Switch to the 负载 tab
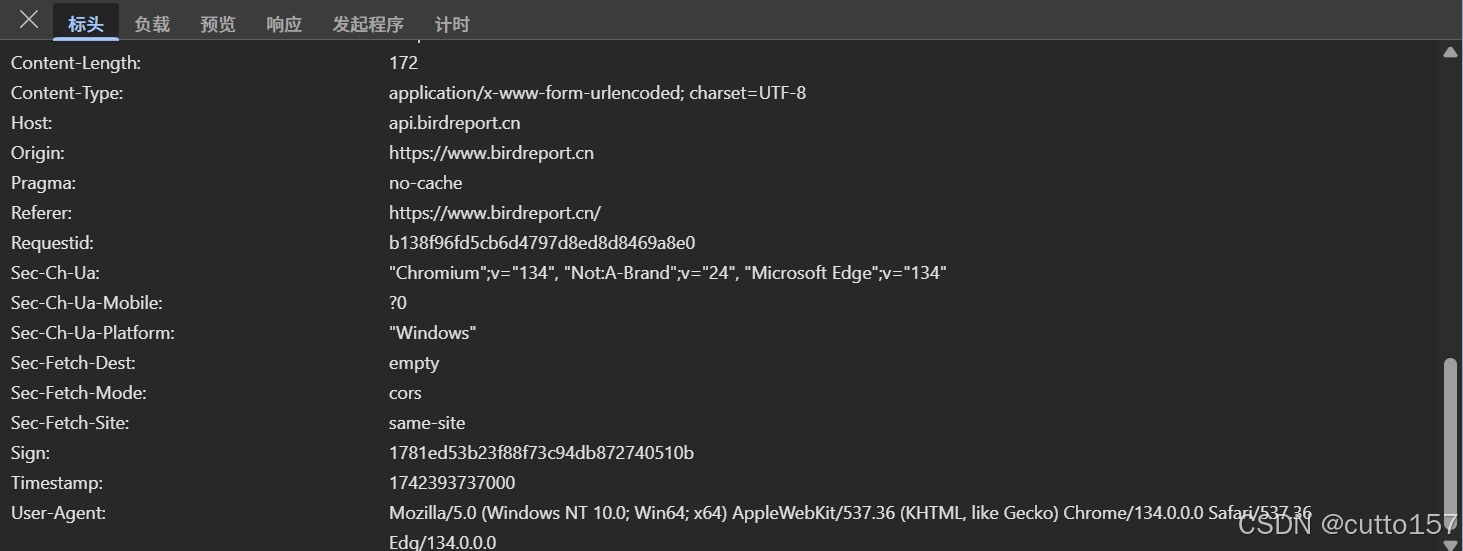 [152, 24]
